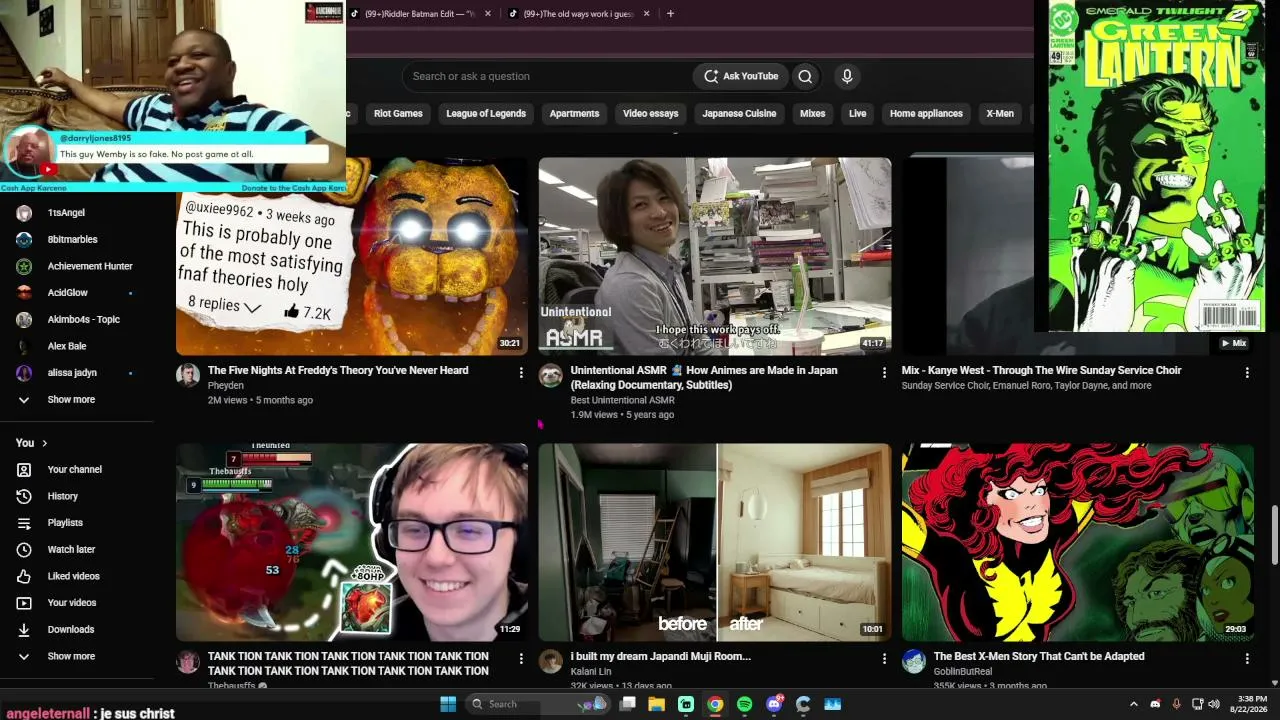The height and width of the screenshot is (720, 1280).
Task: Open alissa jadyn subscription channel
Action: point(72,373)
